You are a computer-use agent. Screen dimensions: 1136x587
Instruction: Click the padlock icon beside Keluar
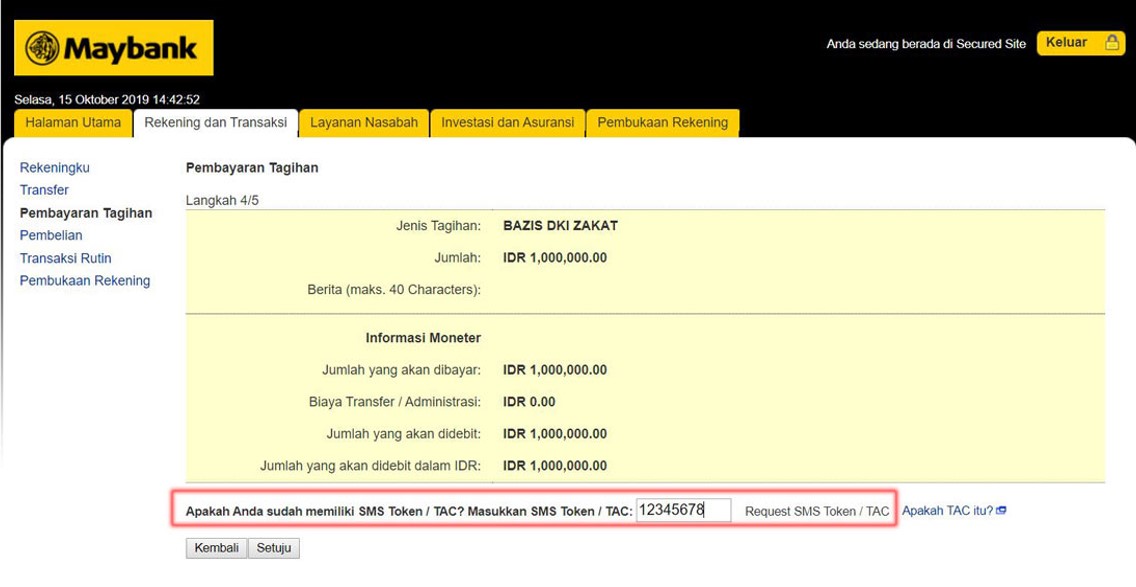tap(1111, 43)
